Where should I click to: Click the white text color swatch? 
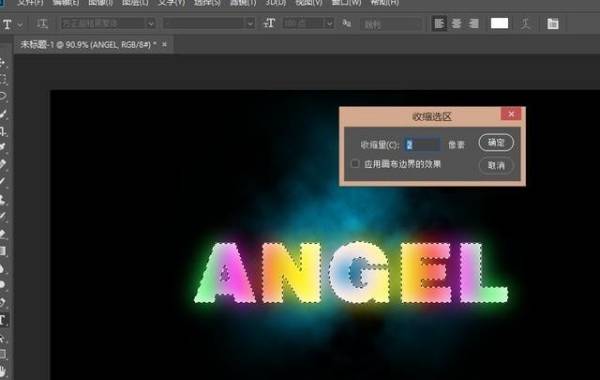pos(499,23)
